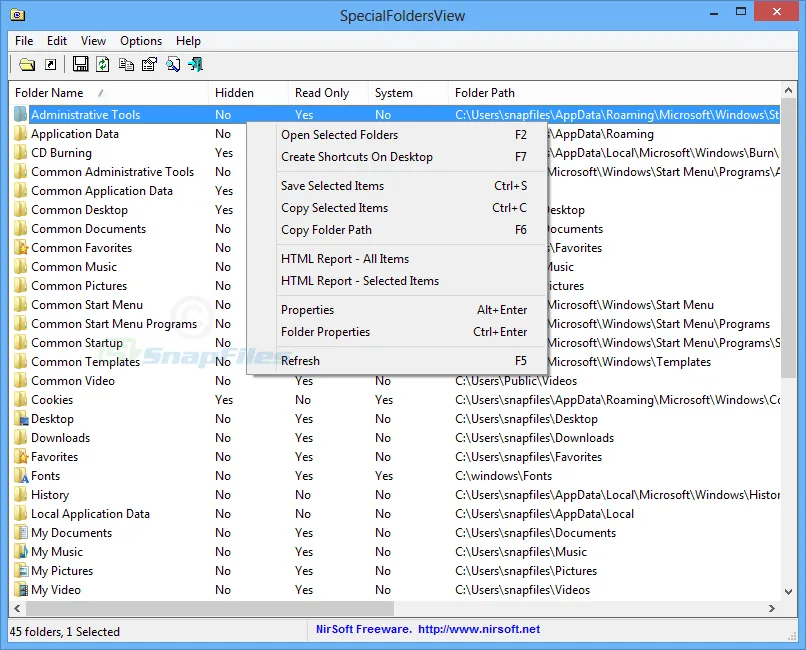The height and width of the screenshot is (650, 806).
Task: Click the '45 folders, 1 Selected' status text
Action: tap(65, 632)
